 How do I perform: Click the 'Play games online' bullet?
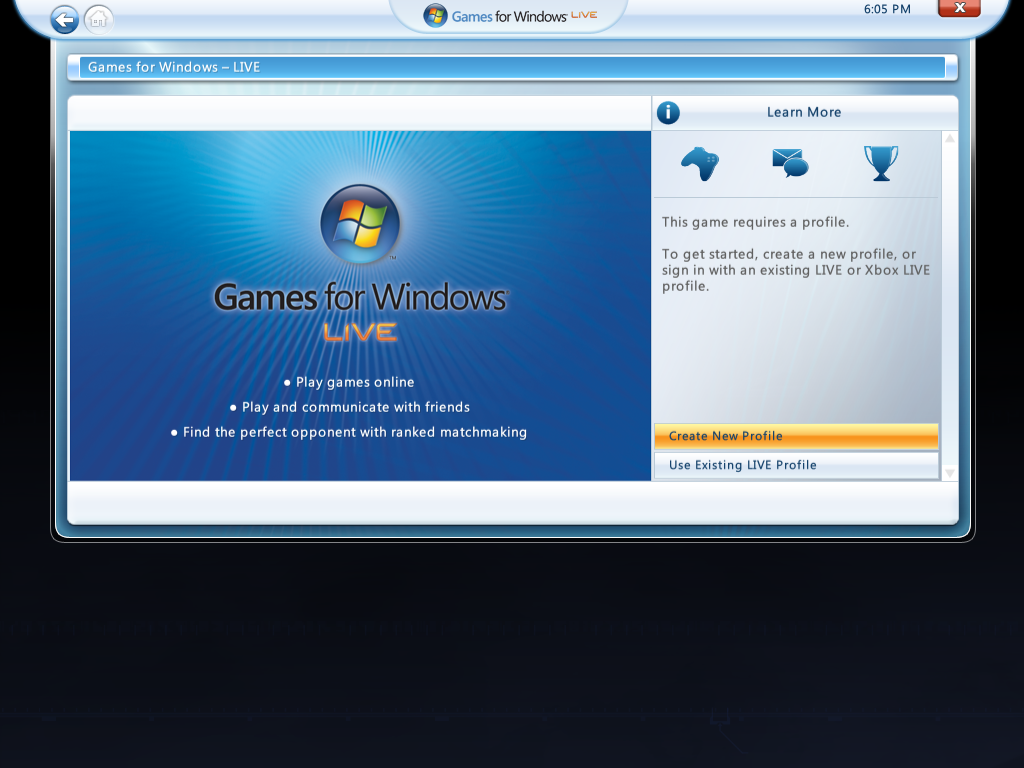click(349, 382)
